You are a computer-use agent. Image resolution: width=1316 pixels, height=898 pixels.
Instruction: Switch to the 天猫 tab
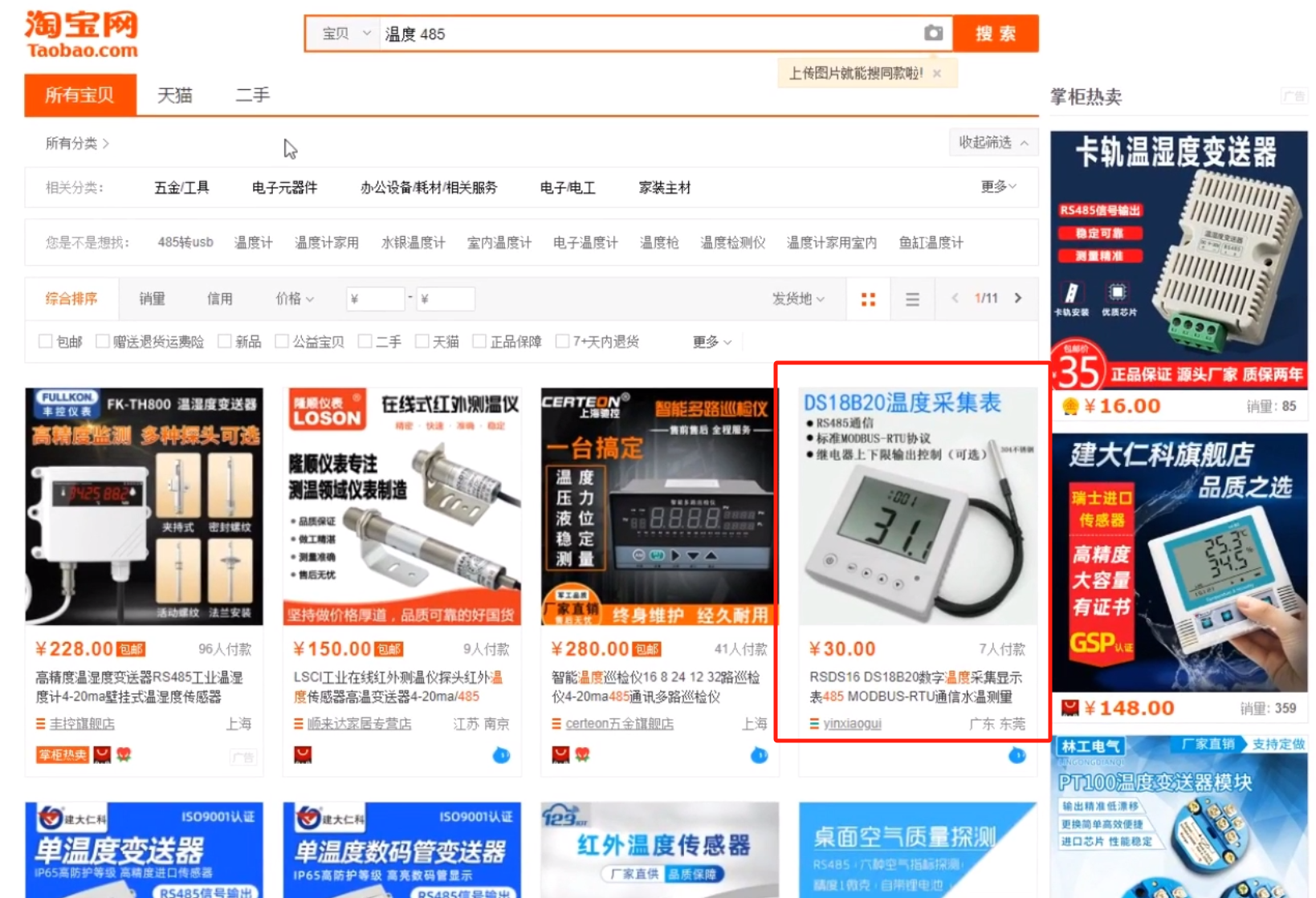(x=174, y=95)
